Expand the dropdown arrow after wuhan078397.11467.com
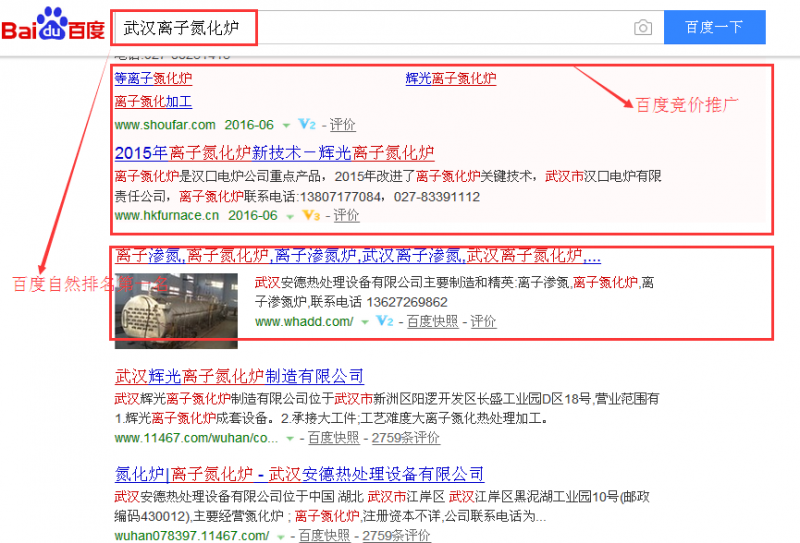The image size is (800, 543). click(x=280, y=537)
